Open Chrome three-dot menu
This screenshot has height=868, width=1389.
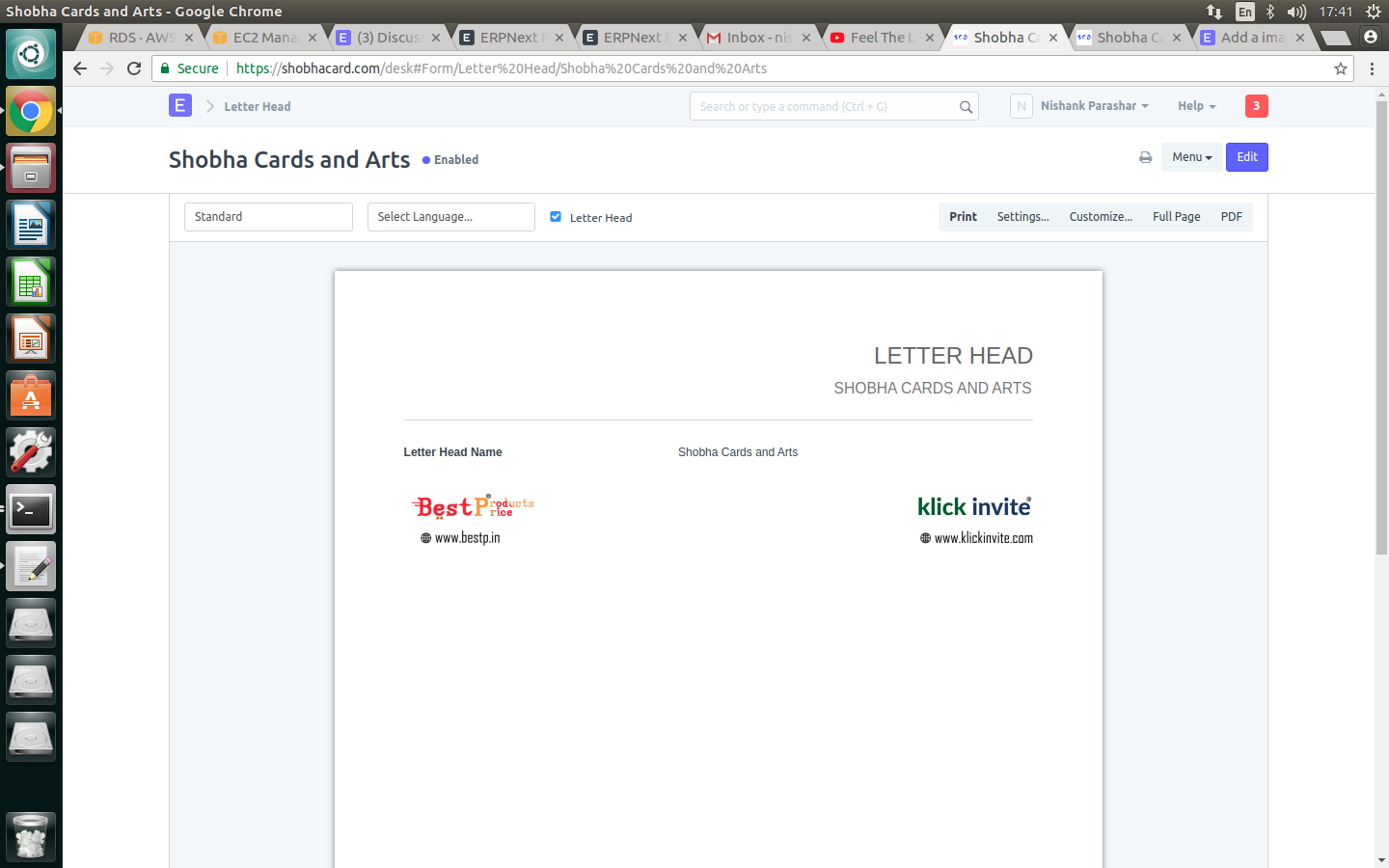coord(1372,68)
